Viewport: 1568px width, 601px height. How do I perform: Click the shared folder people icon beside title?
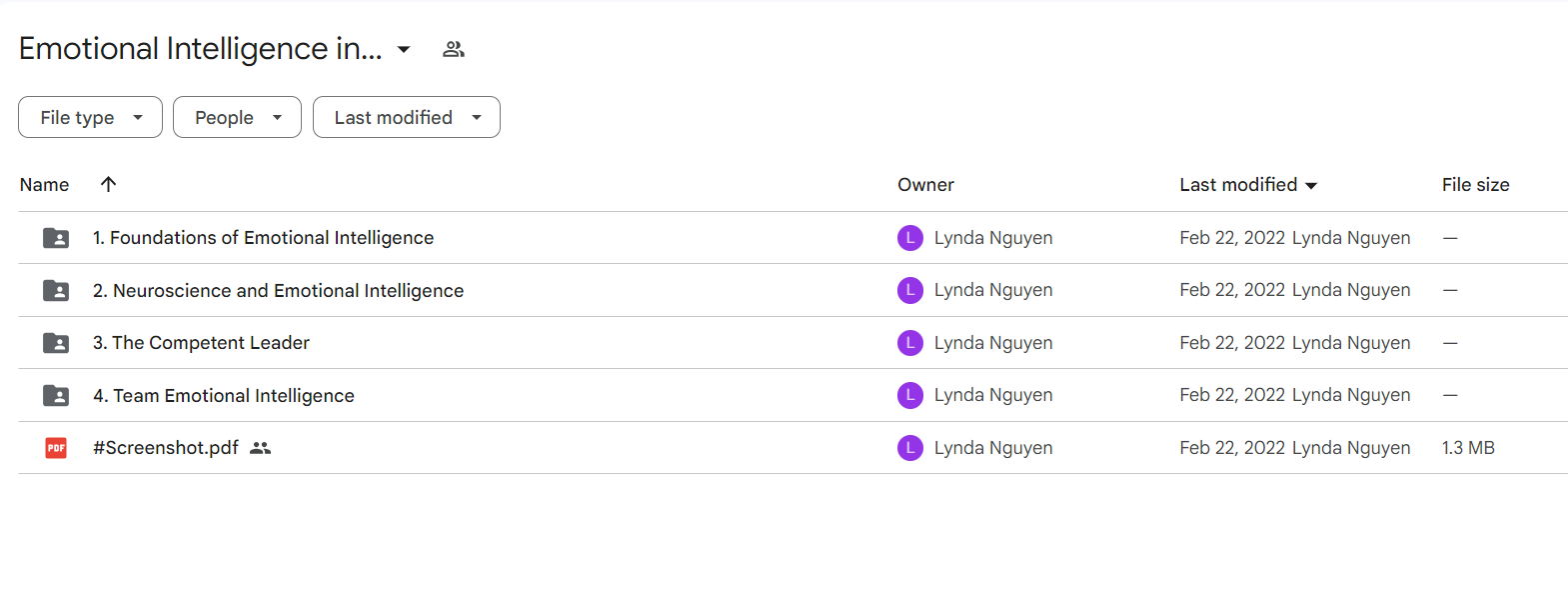[x=454, y=49]
